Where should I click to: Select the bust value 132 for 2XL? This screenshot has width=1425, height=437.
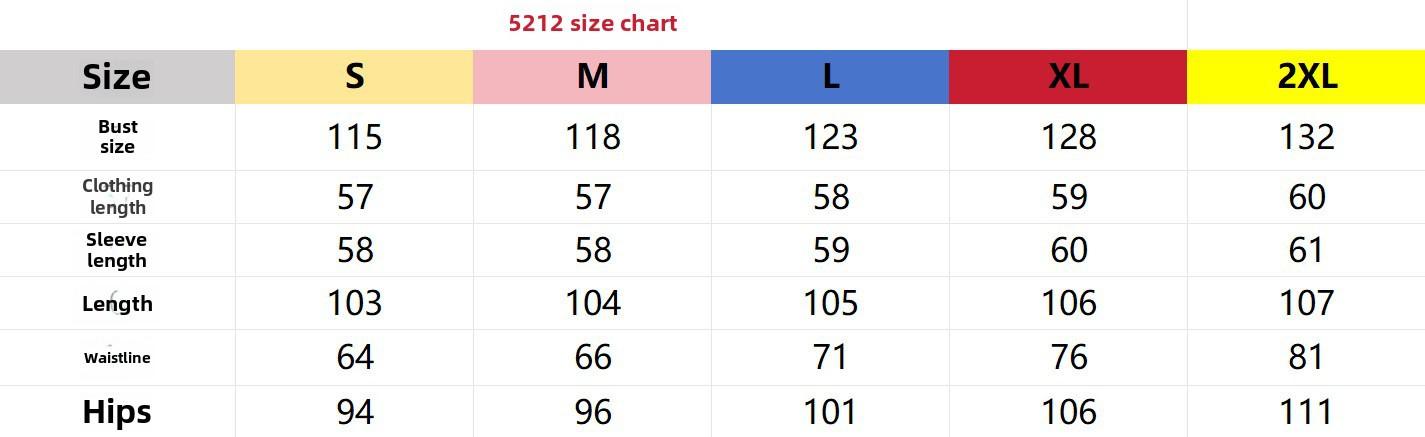[1307, 137]
